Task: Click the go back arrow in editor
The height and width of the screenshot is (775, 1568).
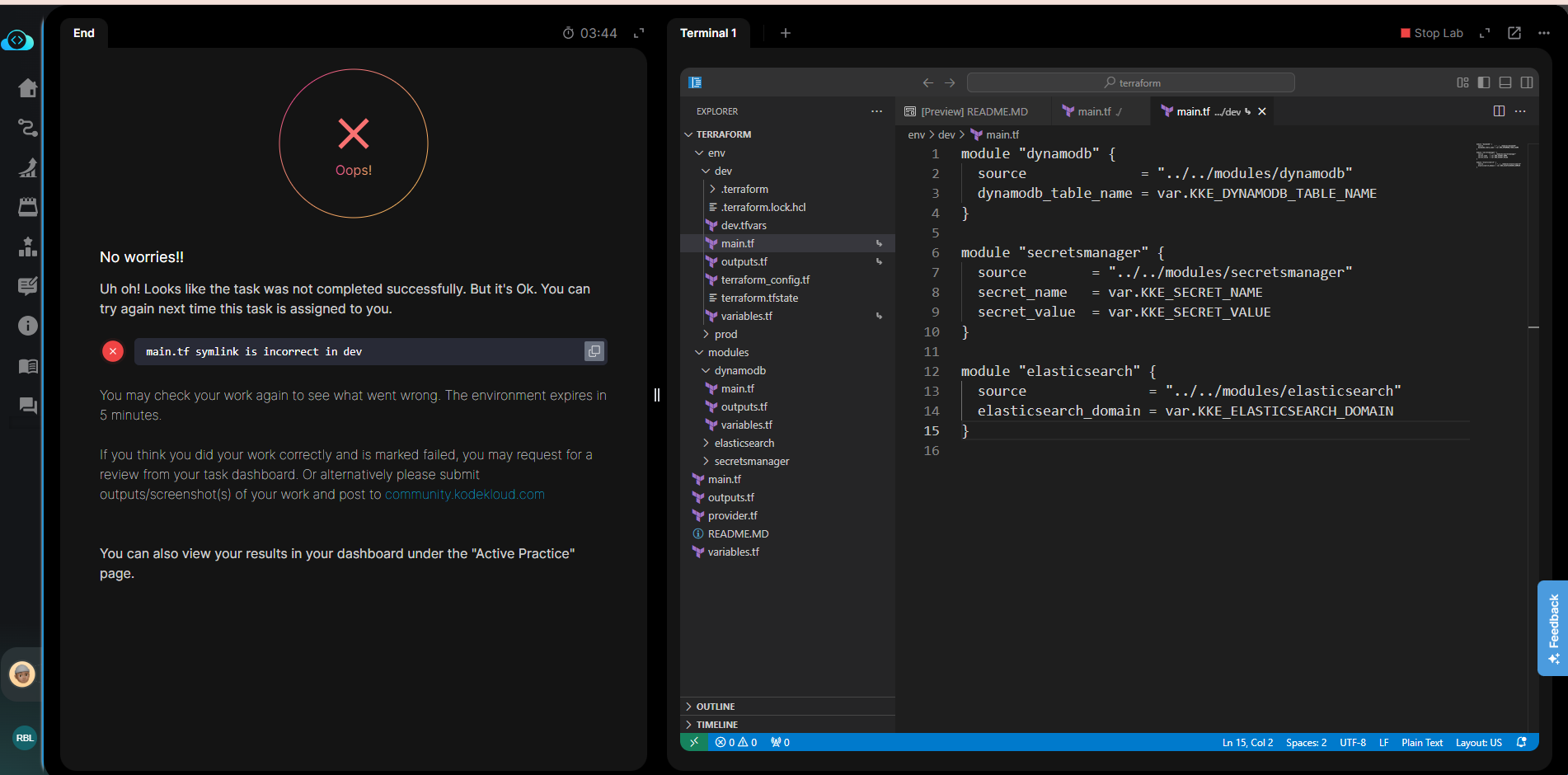Action: click(927, 82)
